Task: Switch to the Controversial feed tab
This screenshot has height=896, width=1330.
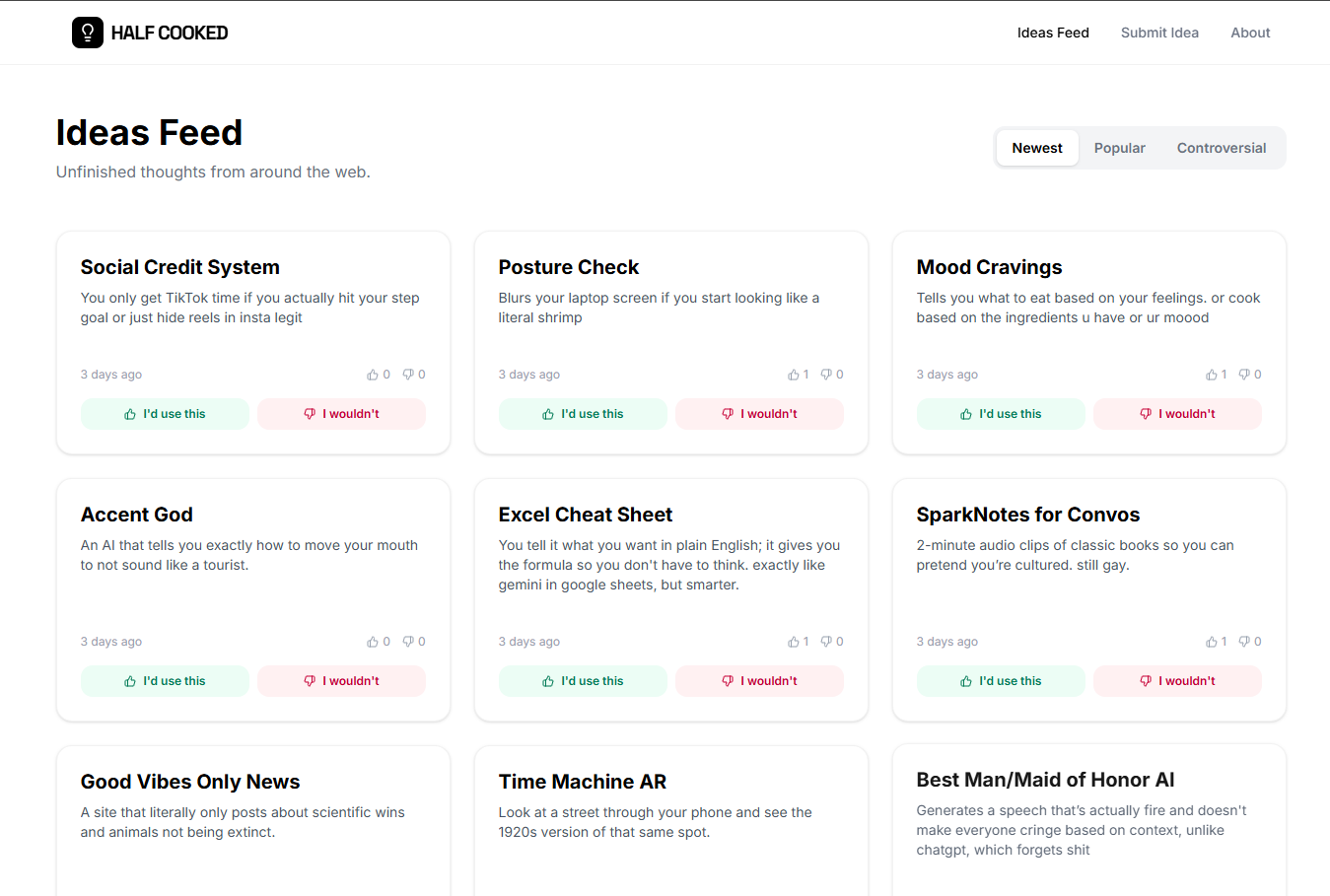Action: click(x=1221, y=147)
